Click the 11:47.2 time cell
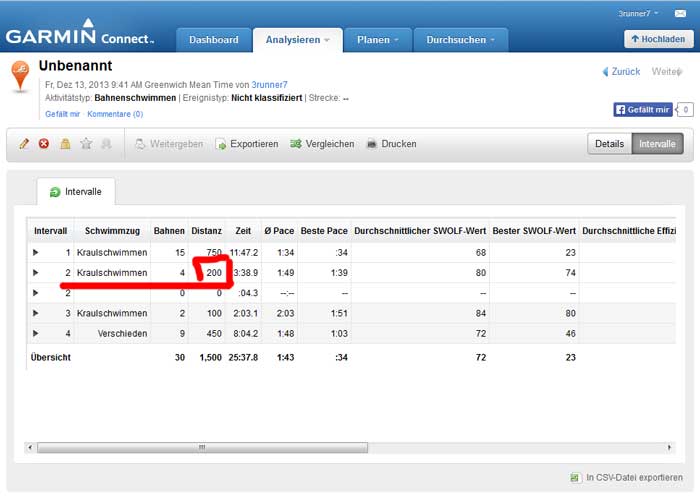 click(244, 253)
